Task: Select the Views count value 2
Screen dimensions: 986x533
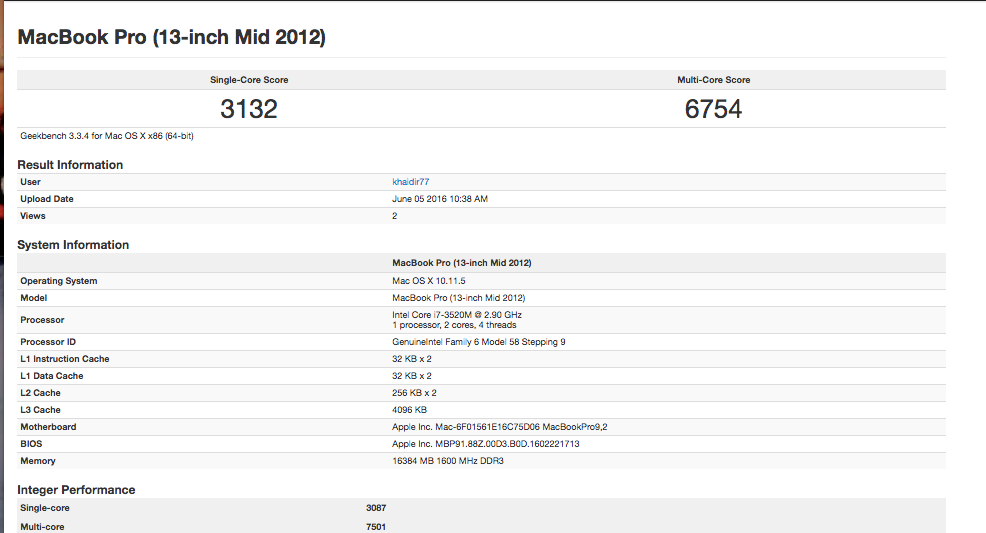Action: click(x=394, y=216)
